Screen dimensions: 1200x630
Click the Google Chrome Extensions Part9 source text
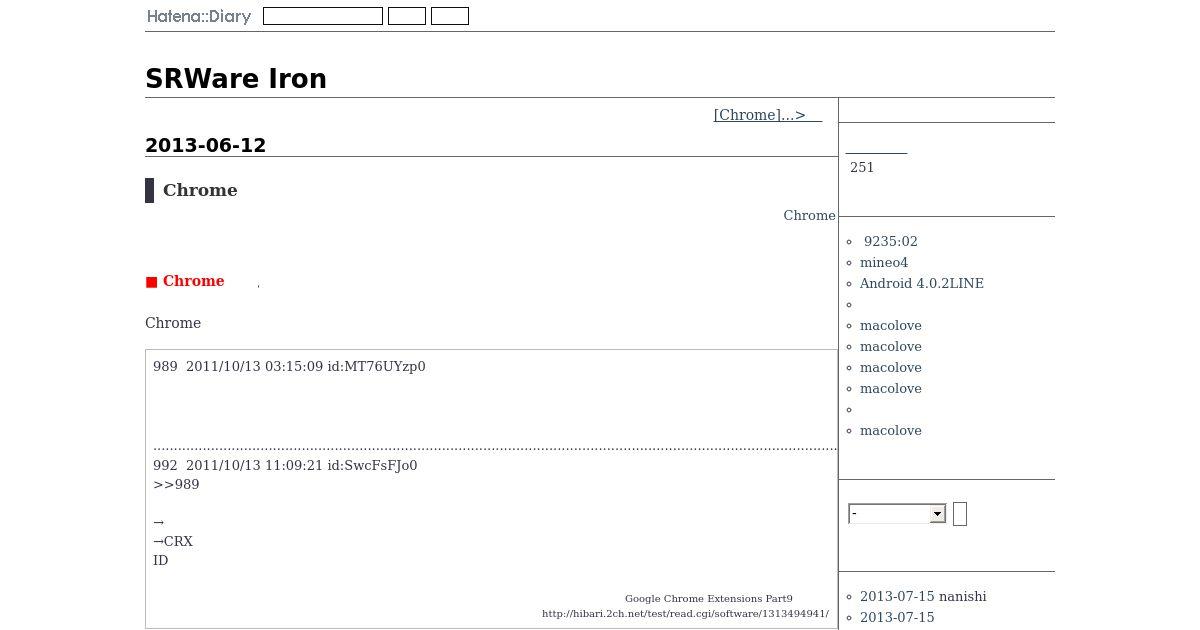click(x=709, y=598)
